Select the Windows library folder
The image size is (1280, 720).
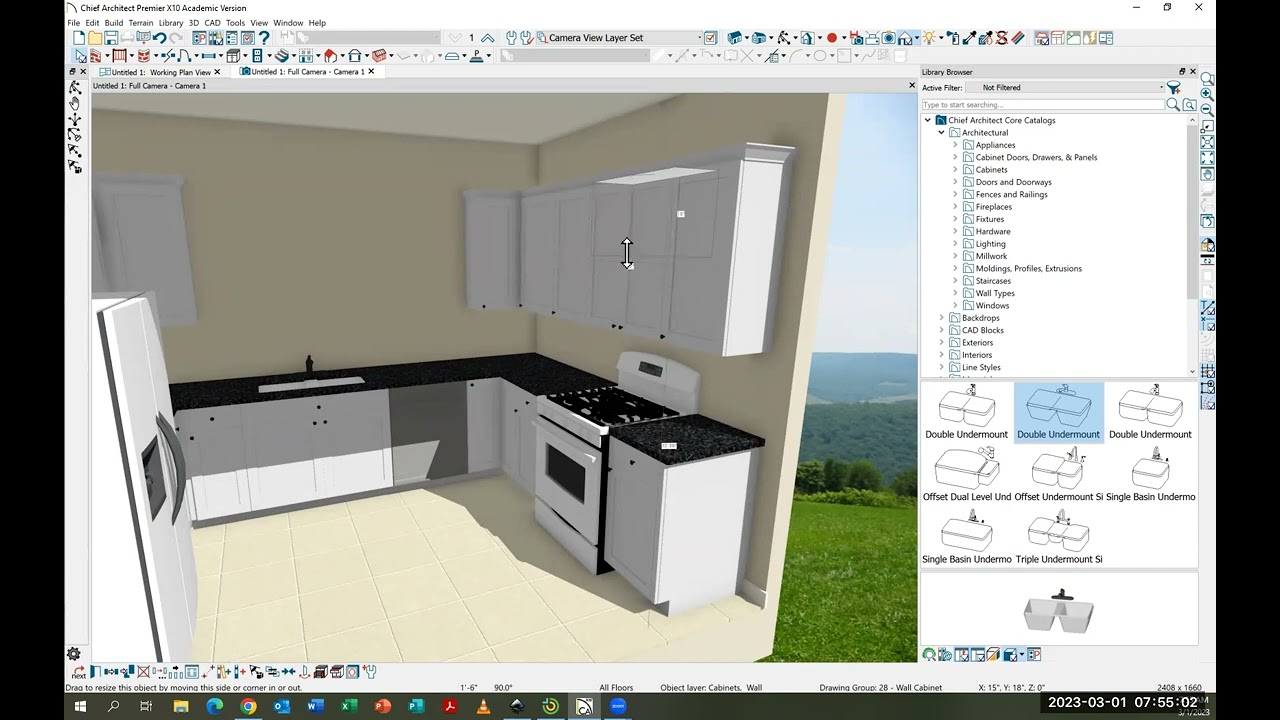992,305
